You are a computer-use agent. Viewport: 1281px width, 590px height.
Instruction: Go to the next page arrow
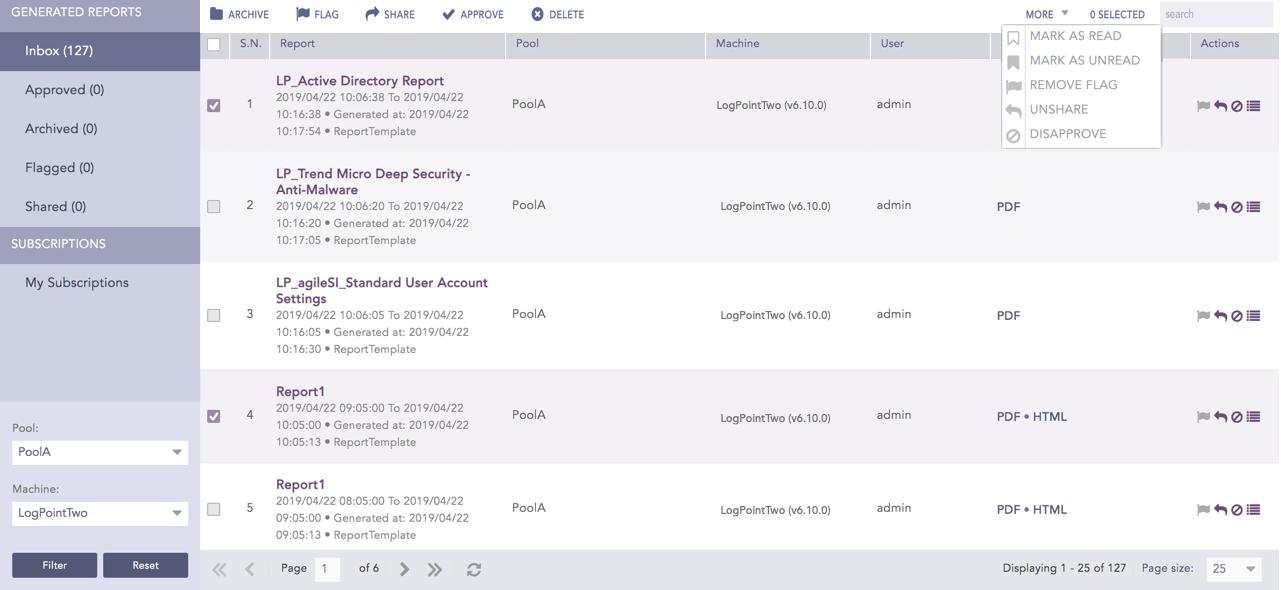pos(404,569)
